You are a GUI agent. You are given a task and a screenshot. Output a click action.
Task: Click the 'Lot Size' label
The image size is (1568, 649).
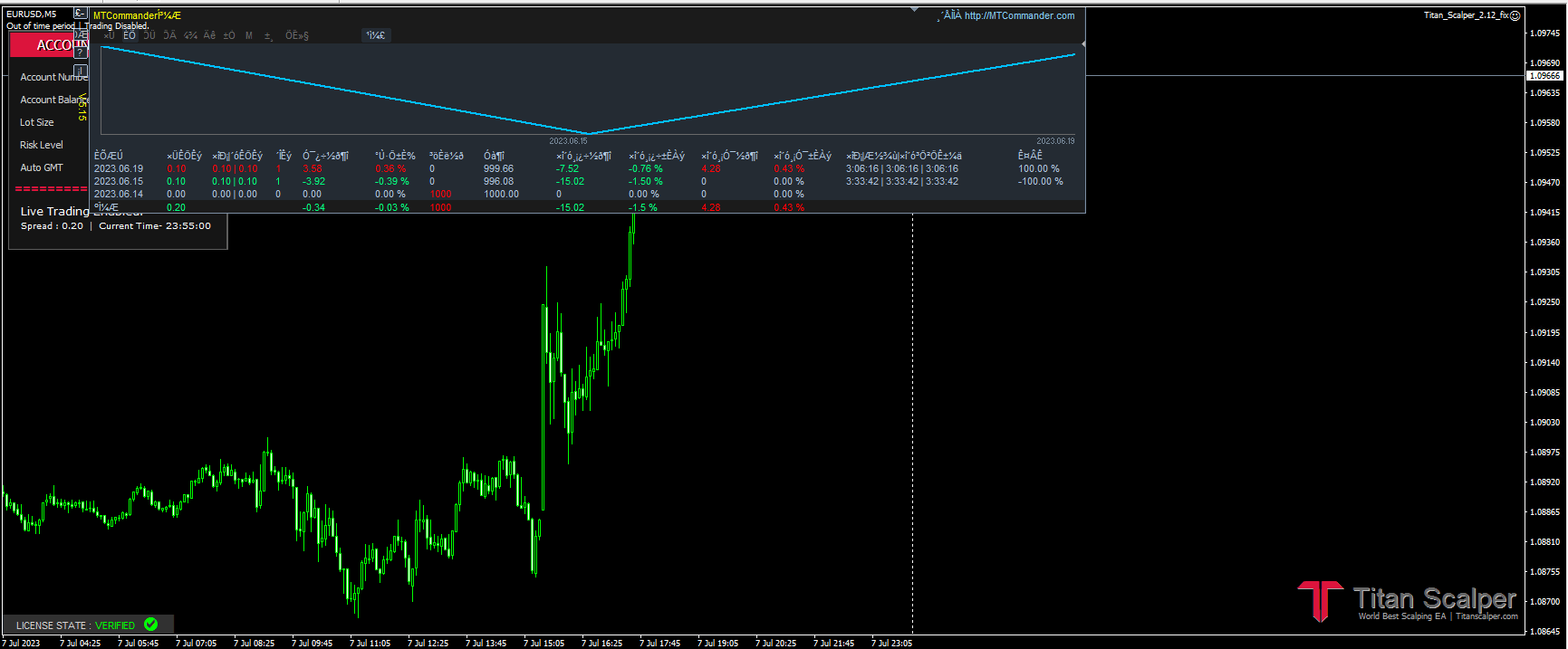[37, 122]
